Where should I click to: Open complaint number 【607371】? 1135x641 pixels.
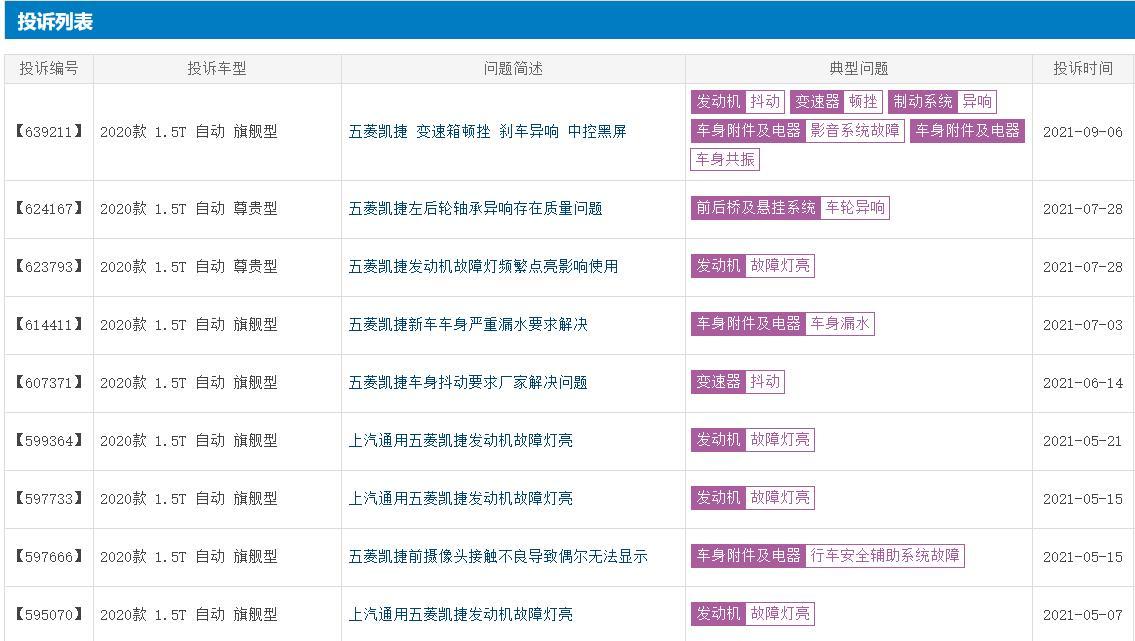point(48,382)
